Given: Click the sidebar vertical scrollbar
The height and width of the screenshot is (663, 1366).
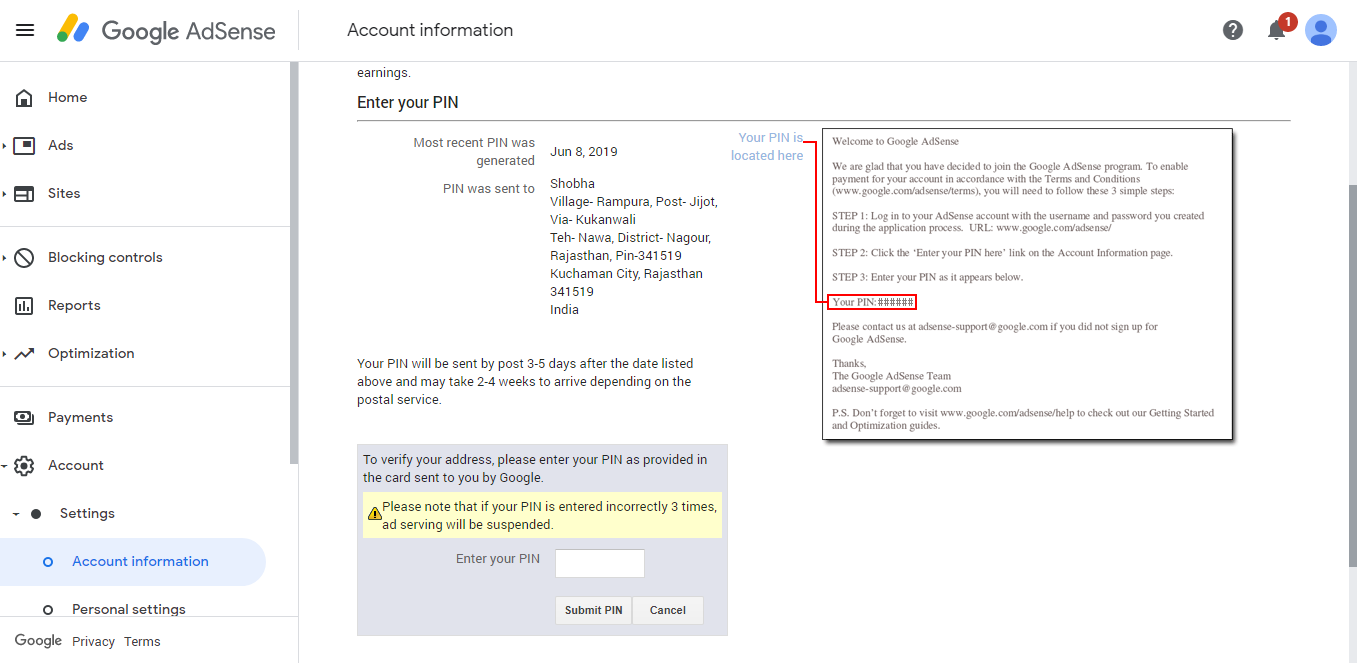Looking at the screenshot, I should tap(294, 262).
